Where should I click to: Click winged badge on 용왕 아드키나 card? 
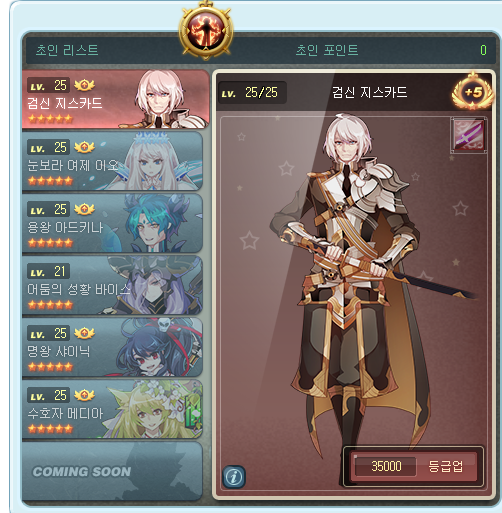click(x=84, y=209)
